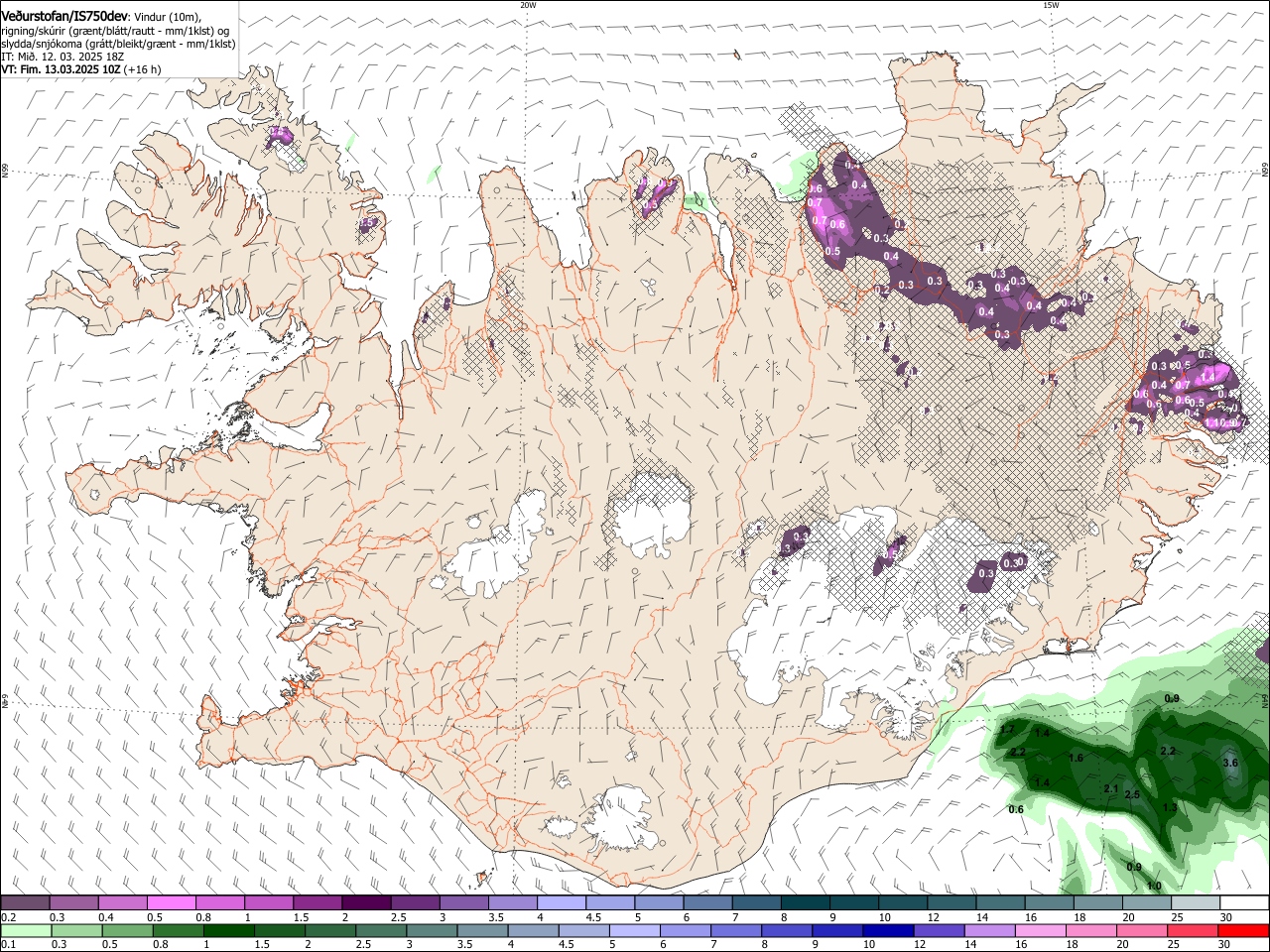This screenshot has width=1270, height=952.
Task: Select the deep blue rain swatch labelled 10
Action: pyautogui.click(x=888, y=931)
